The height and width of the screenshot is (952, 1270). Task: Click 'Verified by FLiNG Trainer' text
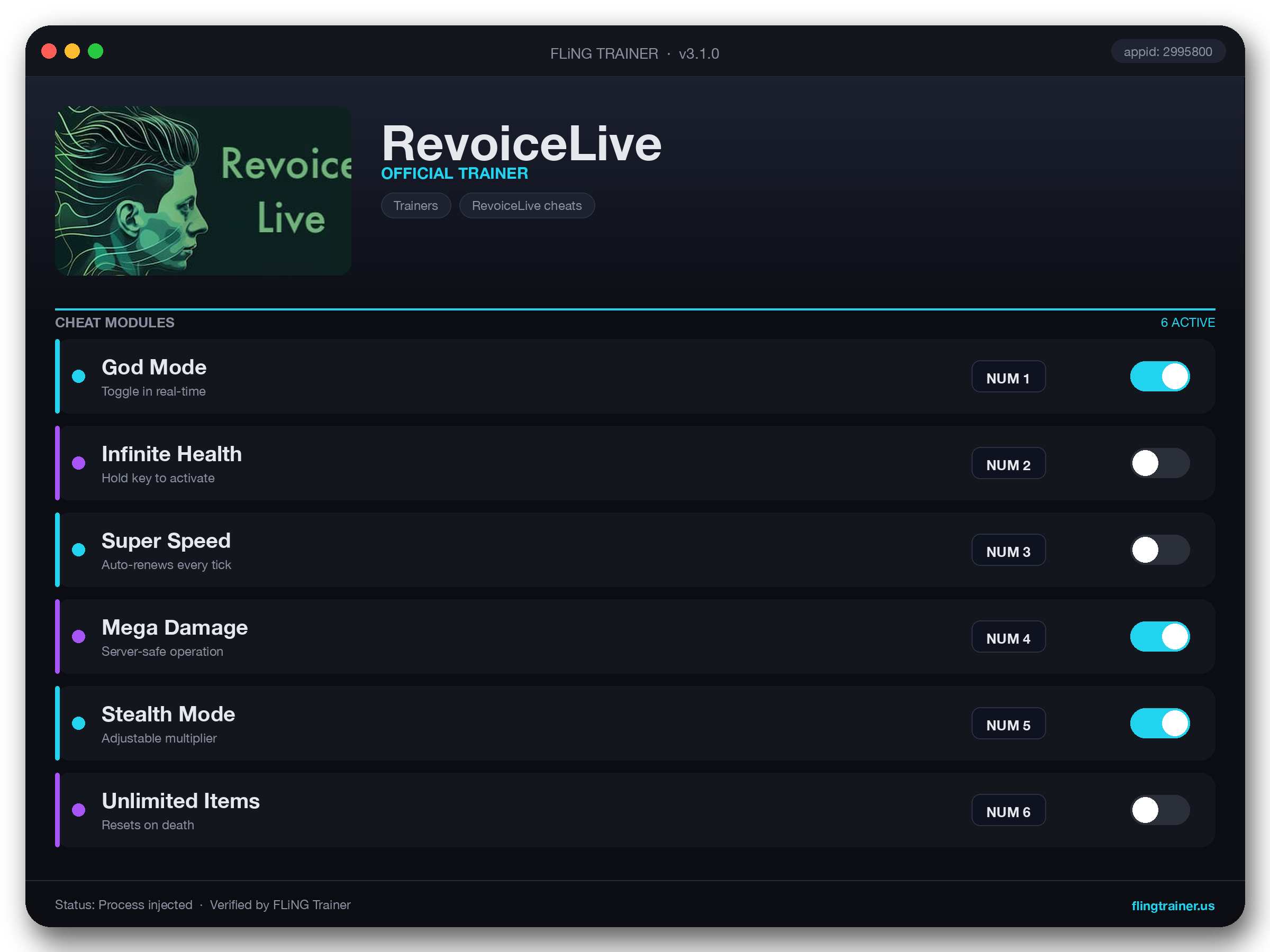pyautogui.click(x=280, y=904)
